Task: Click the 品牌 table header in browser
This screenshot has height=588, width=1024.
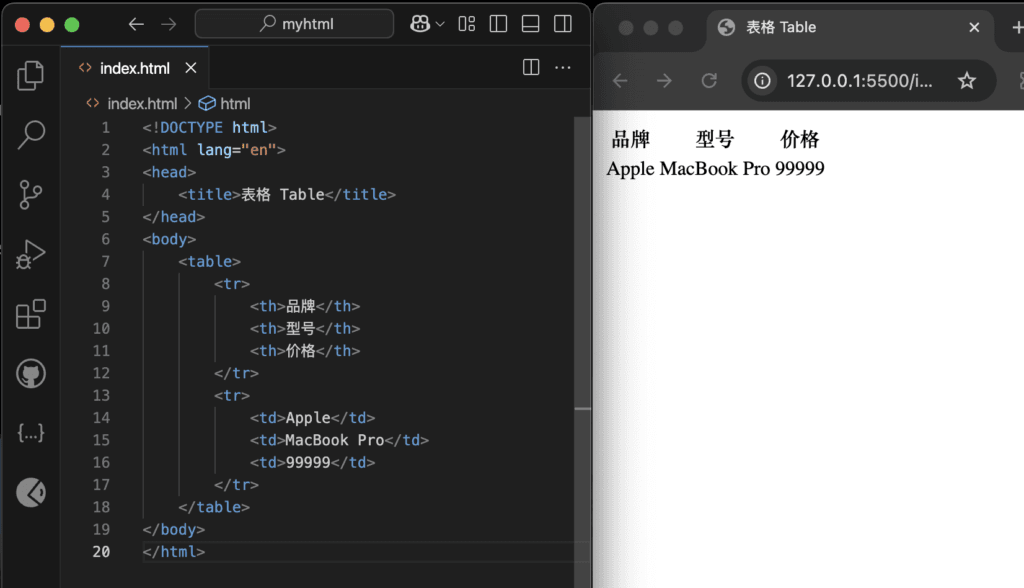Action: (x=630, y=139)
